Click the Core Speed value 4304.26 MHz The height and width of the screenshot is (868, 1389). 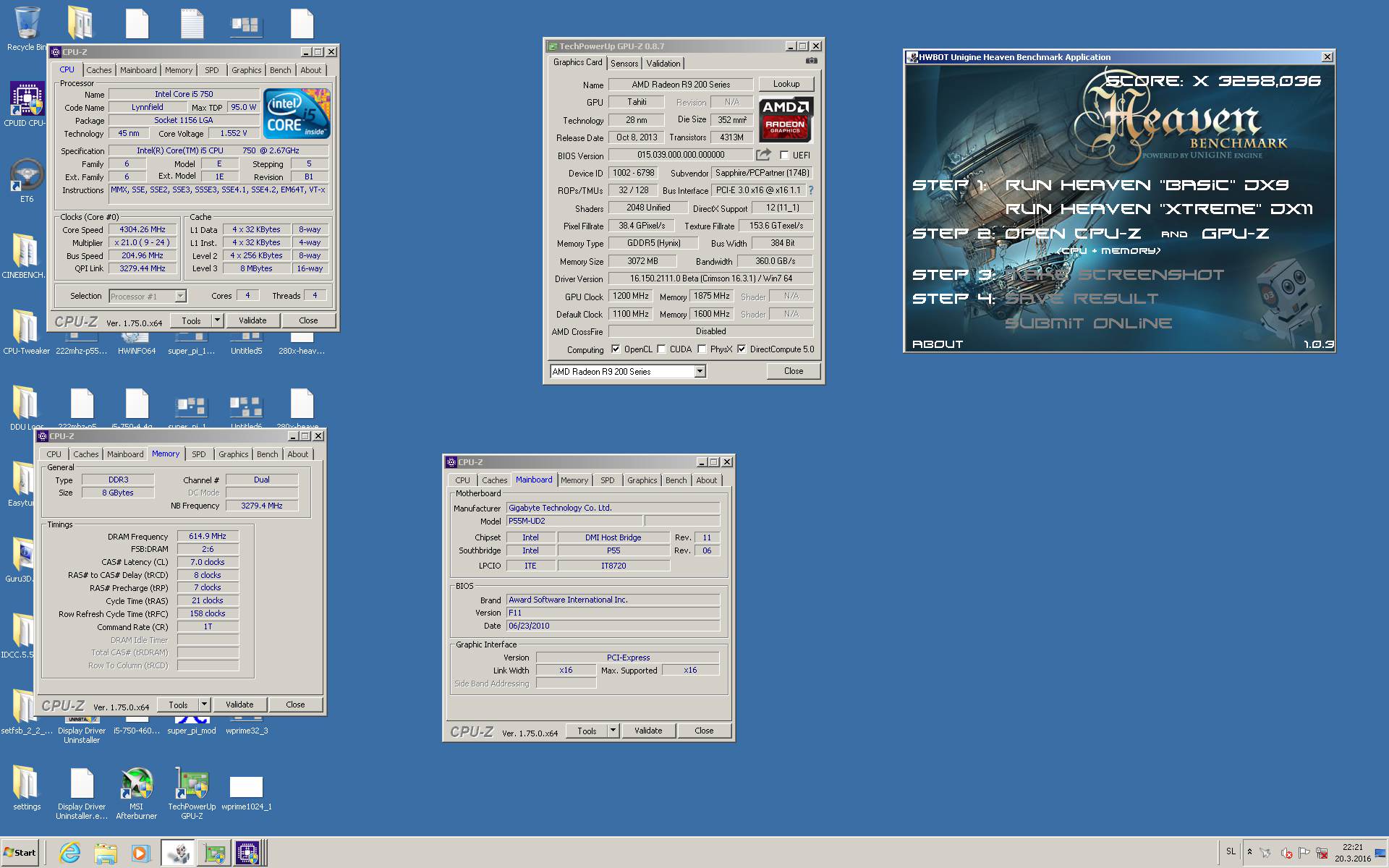143,229
